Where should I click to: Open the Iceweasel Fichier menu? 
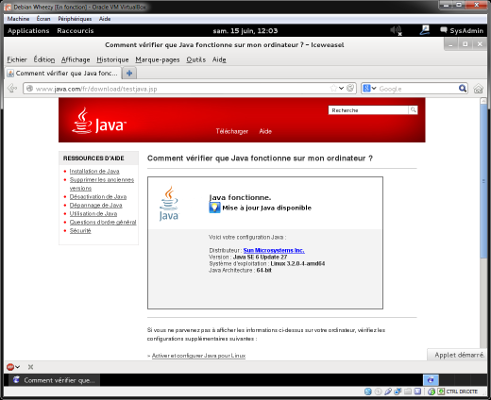pos(17,60)
